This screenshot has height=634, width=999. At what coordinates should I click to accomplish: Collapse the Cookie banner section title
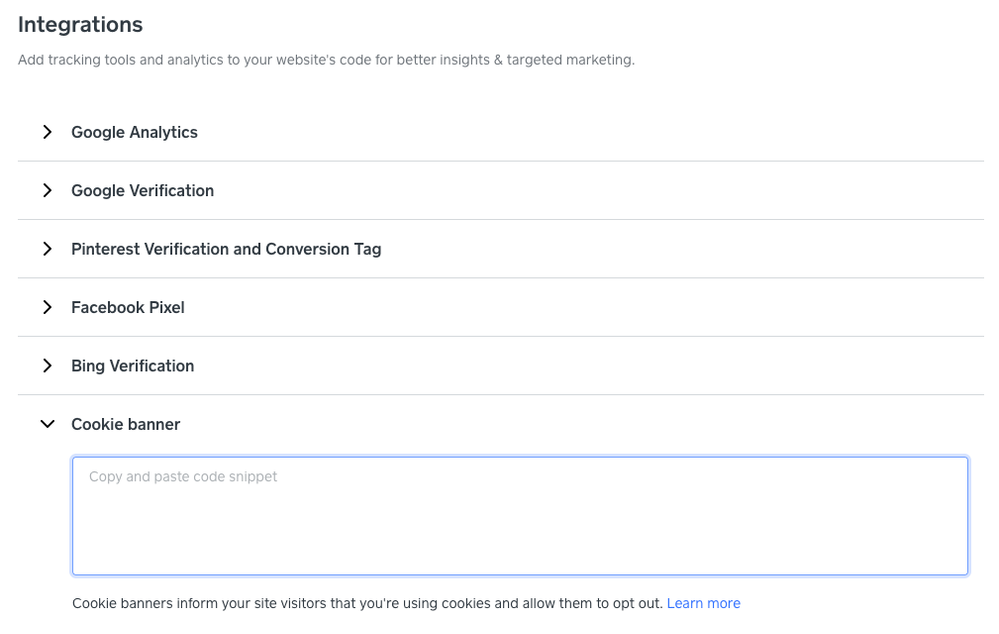tap(125, 424)
